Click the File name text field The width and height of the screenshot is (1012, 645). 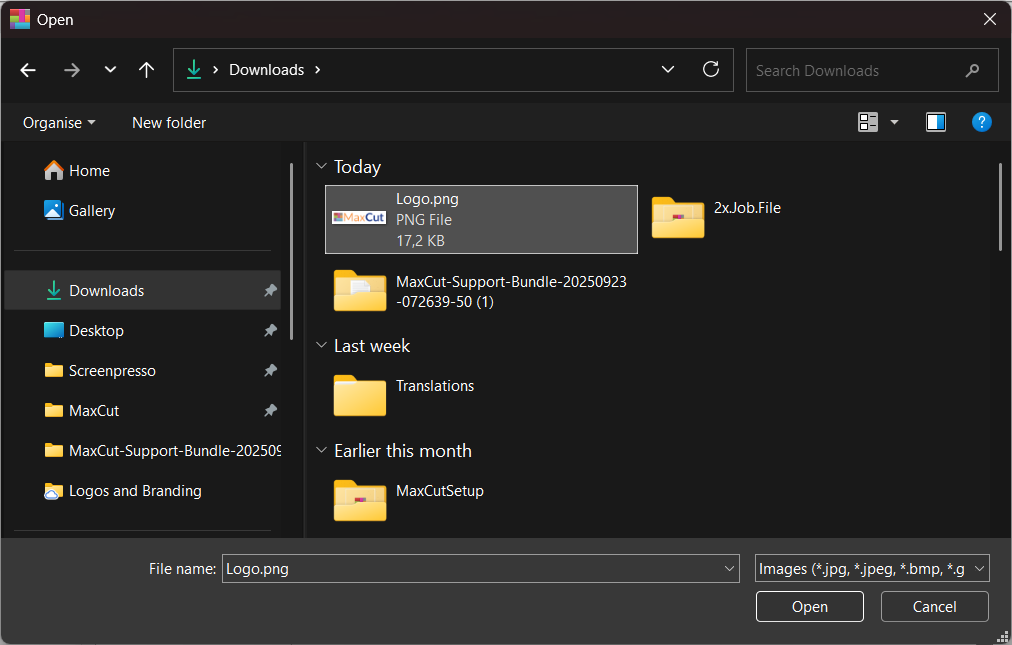point(470,569)
